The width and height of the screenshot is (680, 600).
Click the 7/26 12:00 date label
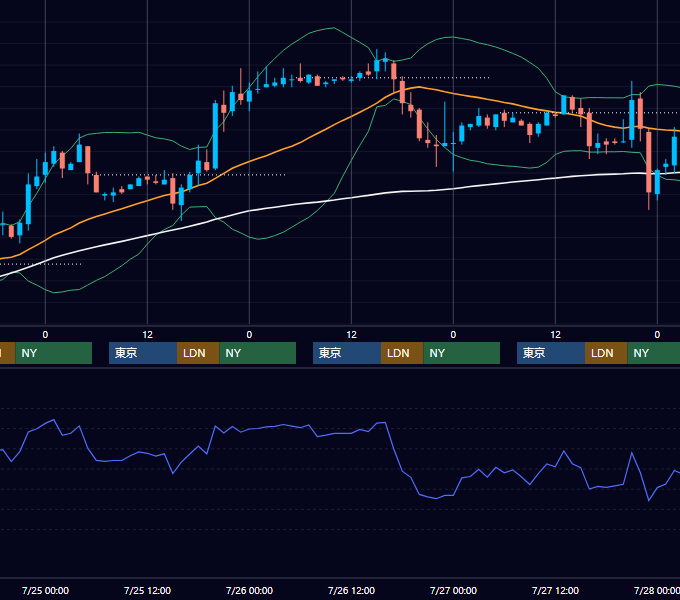click(x=351, y=590)
